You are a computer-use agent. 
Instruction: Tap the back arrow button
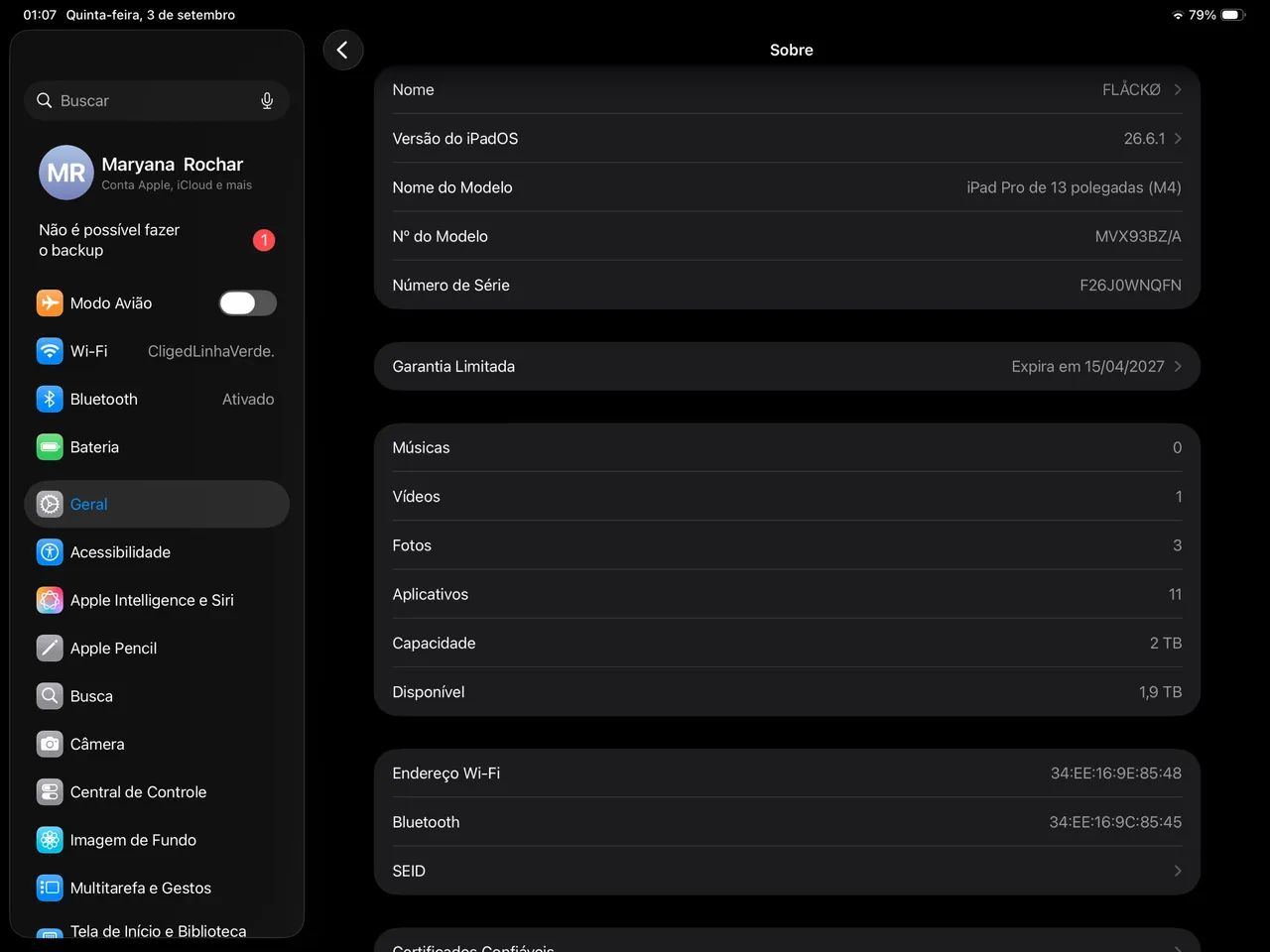343,50
